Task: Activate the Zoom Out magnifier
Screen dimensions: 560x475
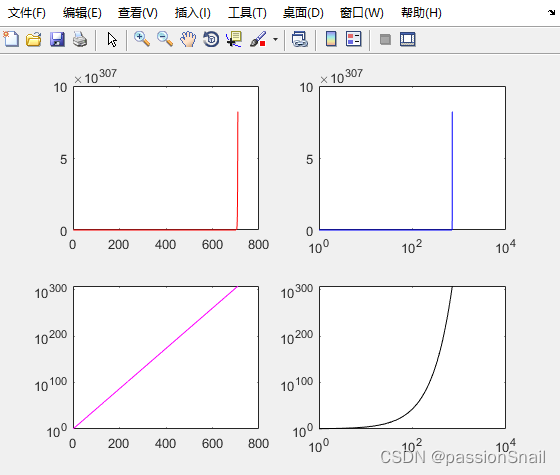Action: click(x=165, y=39)
